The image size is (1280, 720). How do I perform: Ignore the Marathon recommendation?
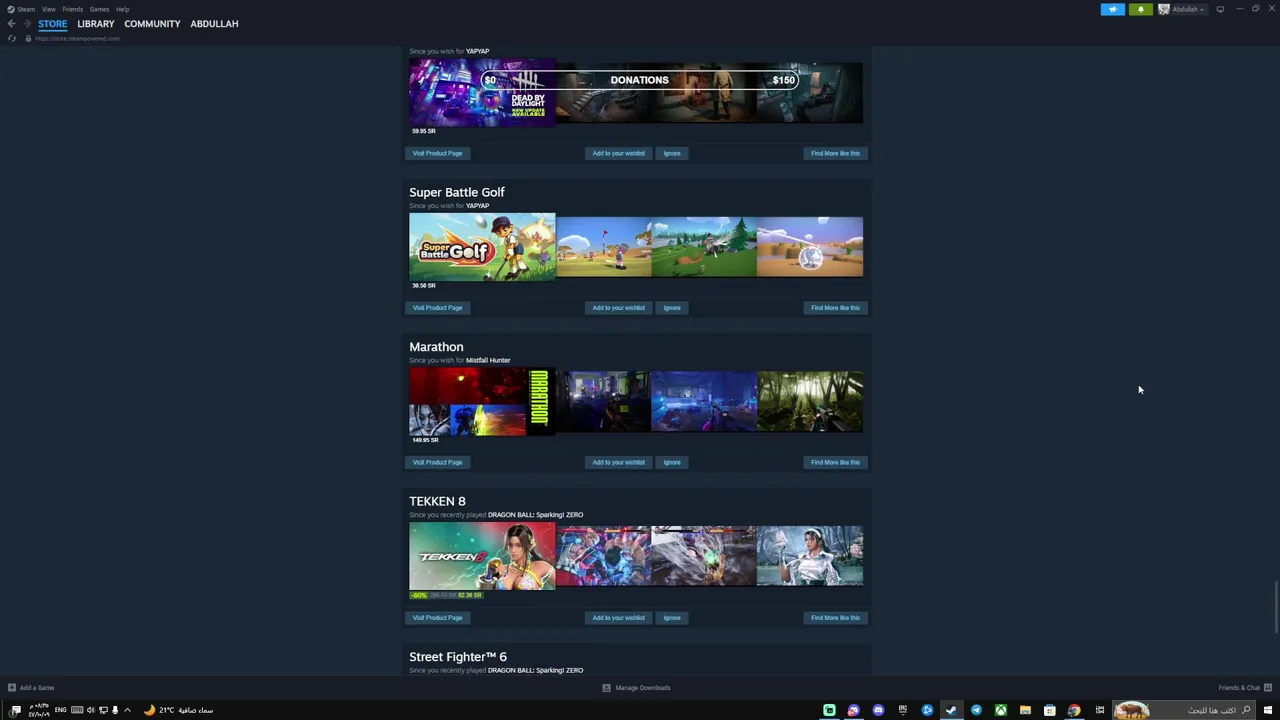coord(672,462)
